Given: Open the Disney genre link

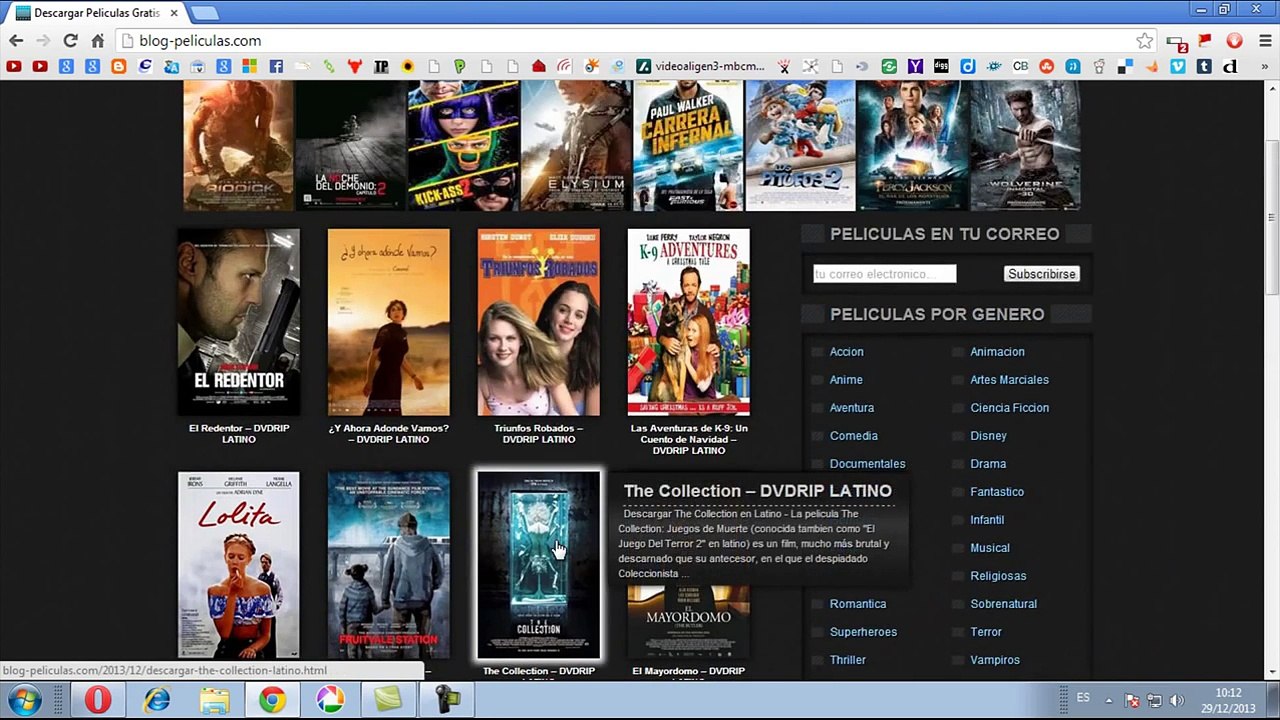Looking at the screenshot, I should (x=988, y=436).
